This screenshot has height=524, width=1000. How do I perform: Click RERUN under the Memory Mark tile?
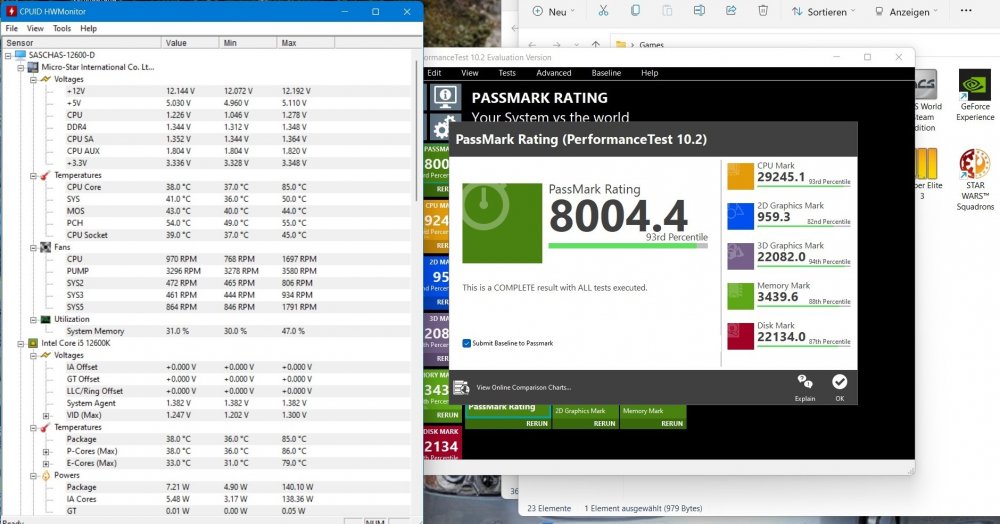pyautogui.click(x=672, y=423)
